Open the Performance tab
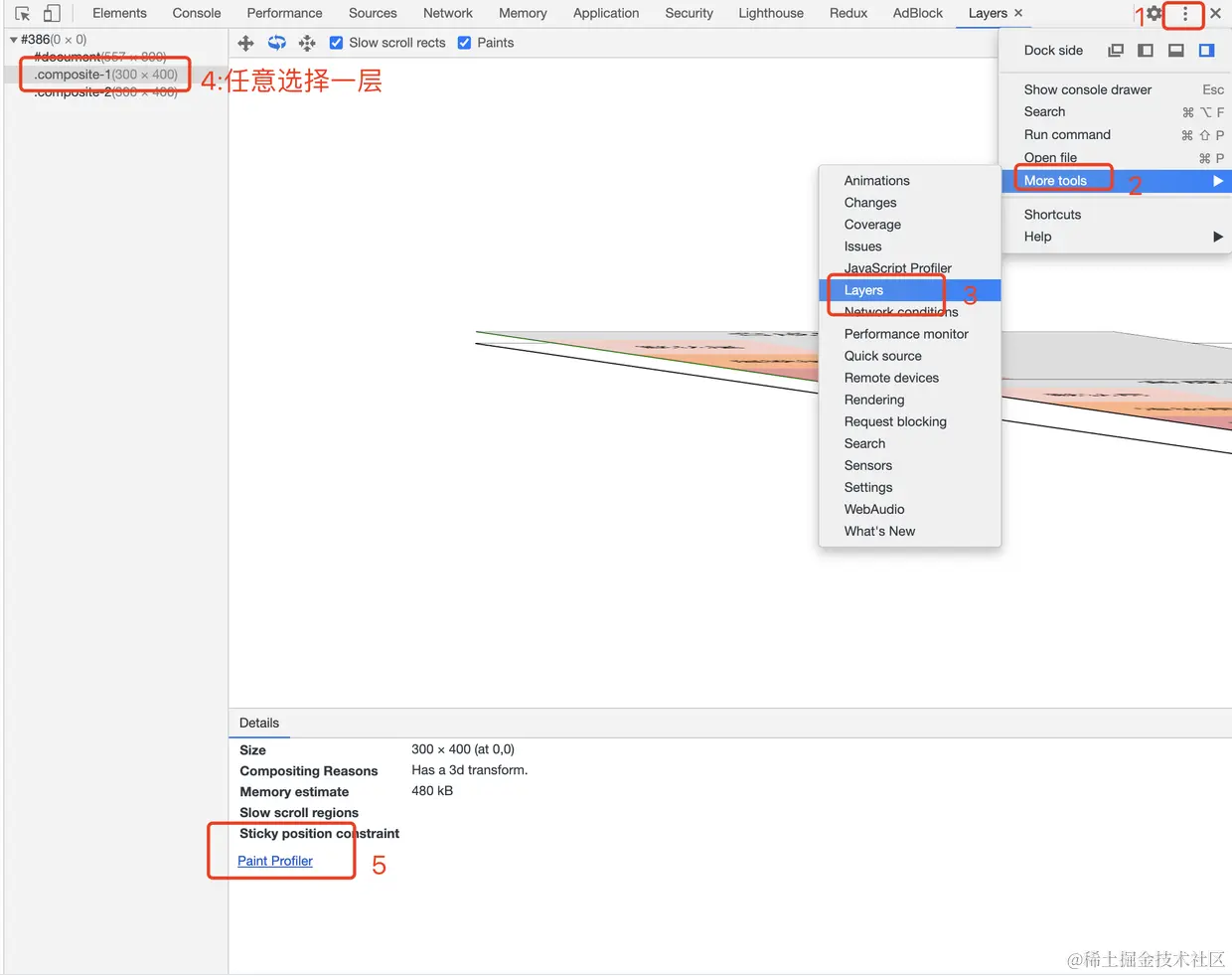Viewport: 1232px width, 976px height. pyautogui.click(x=285, y=13)
